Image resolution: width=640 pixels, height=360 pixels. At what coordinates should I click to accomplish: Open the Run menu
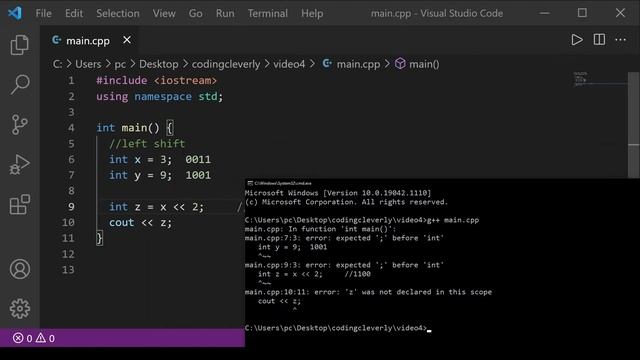click(x=225, y=13)
